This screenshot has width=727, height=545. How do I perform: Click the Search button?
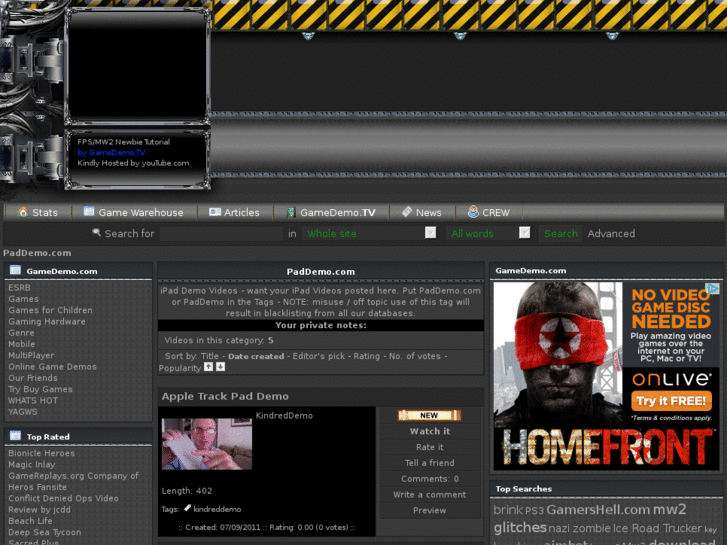click(561, 233)
